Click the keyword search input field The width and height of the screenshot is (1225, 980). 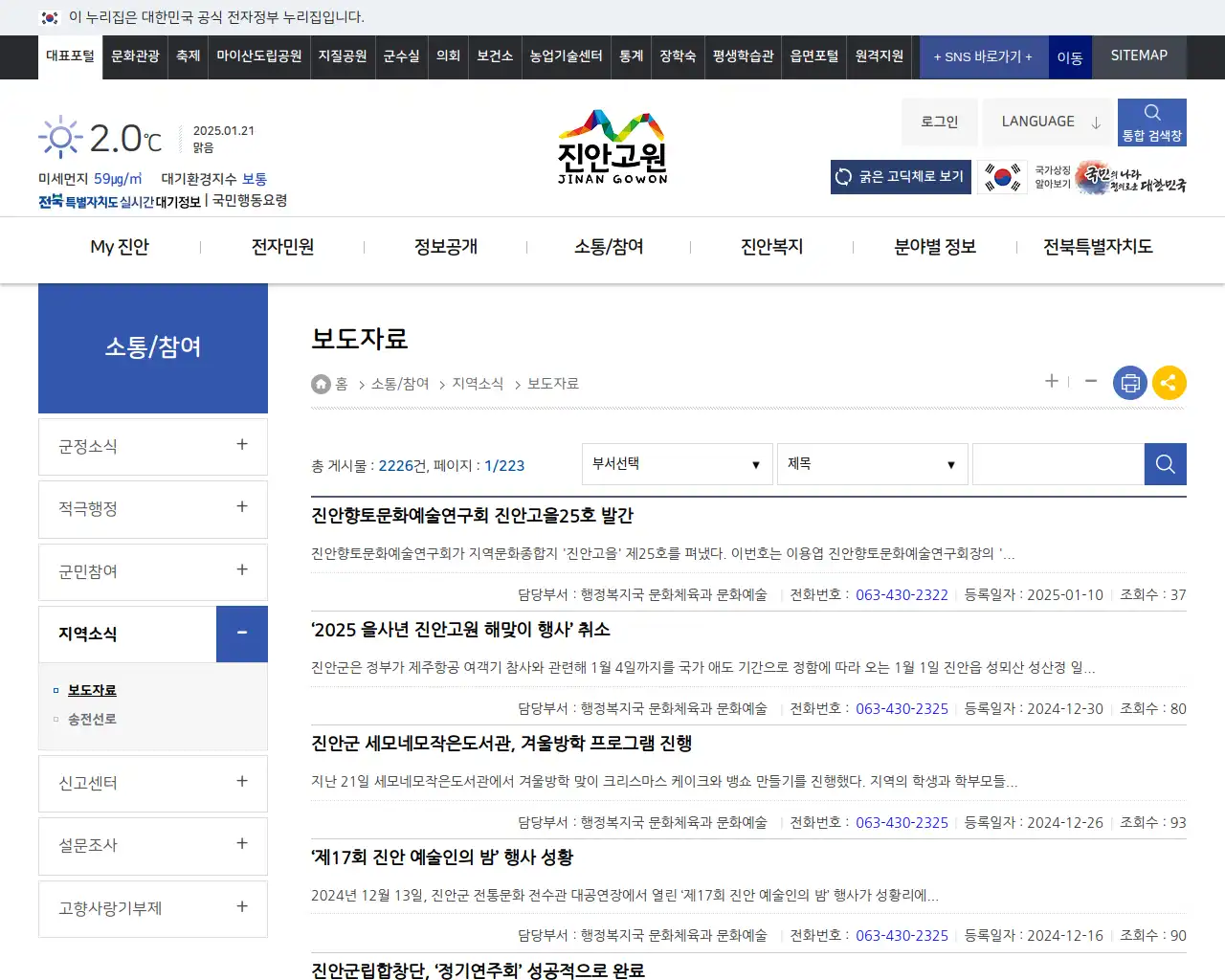[1058, 464]
